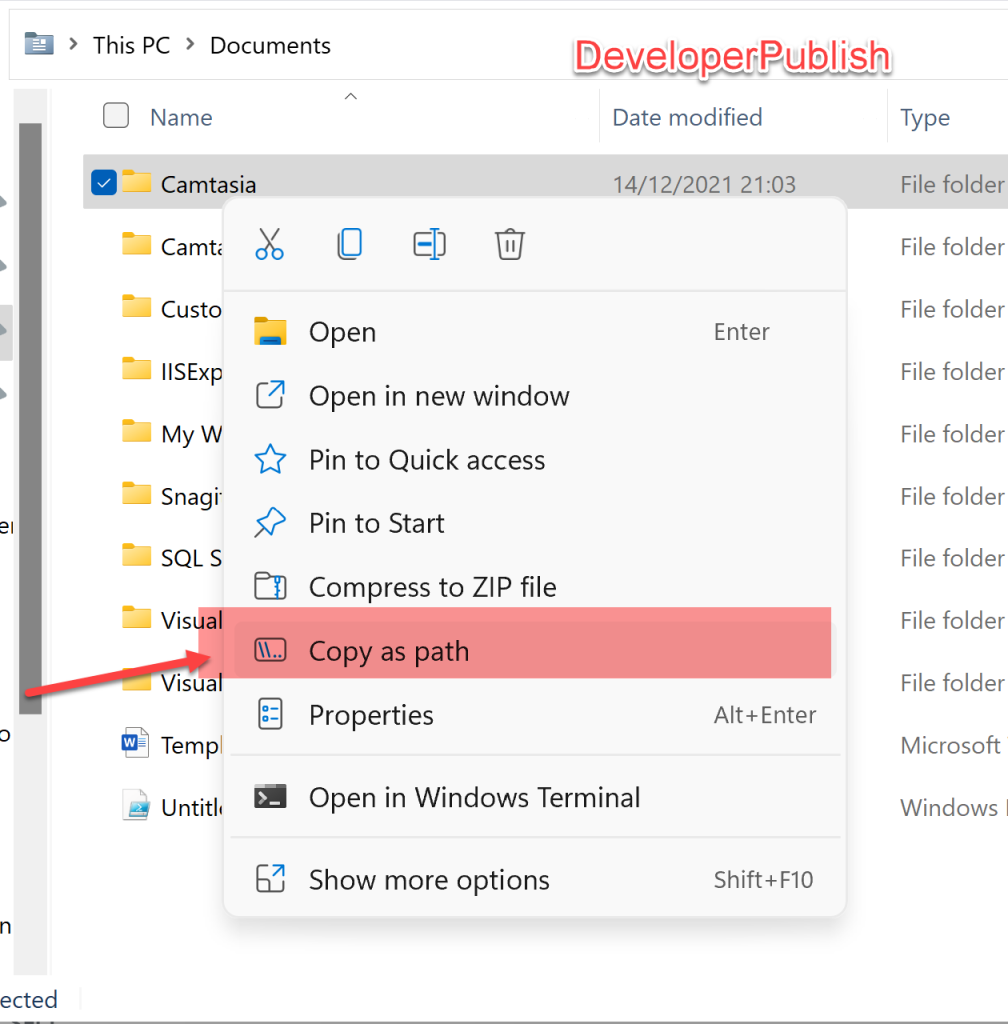The image size is (1008, 1024).
Task: Open the Word document icon near Templ file
Action: click(135, 744)
